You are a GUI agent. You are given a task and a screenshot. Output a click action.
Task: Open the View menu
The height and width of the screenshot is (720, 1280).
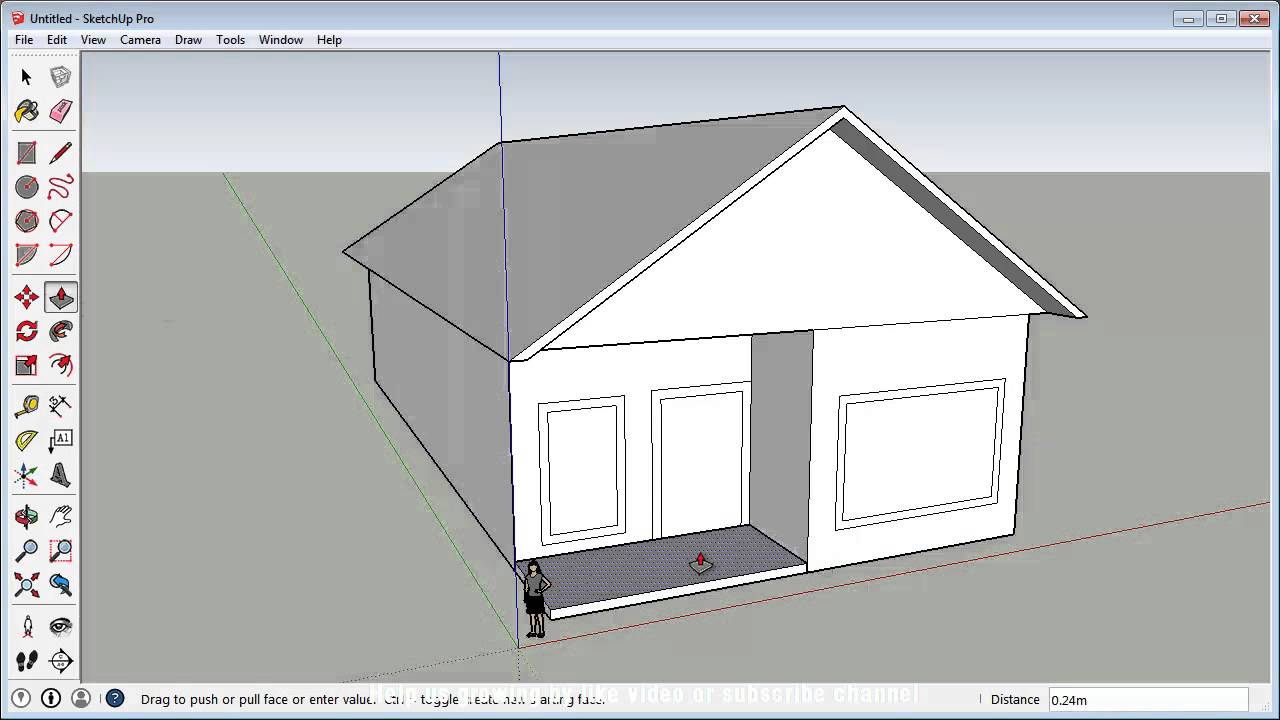pyautogui.click(x=93, y=40)
